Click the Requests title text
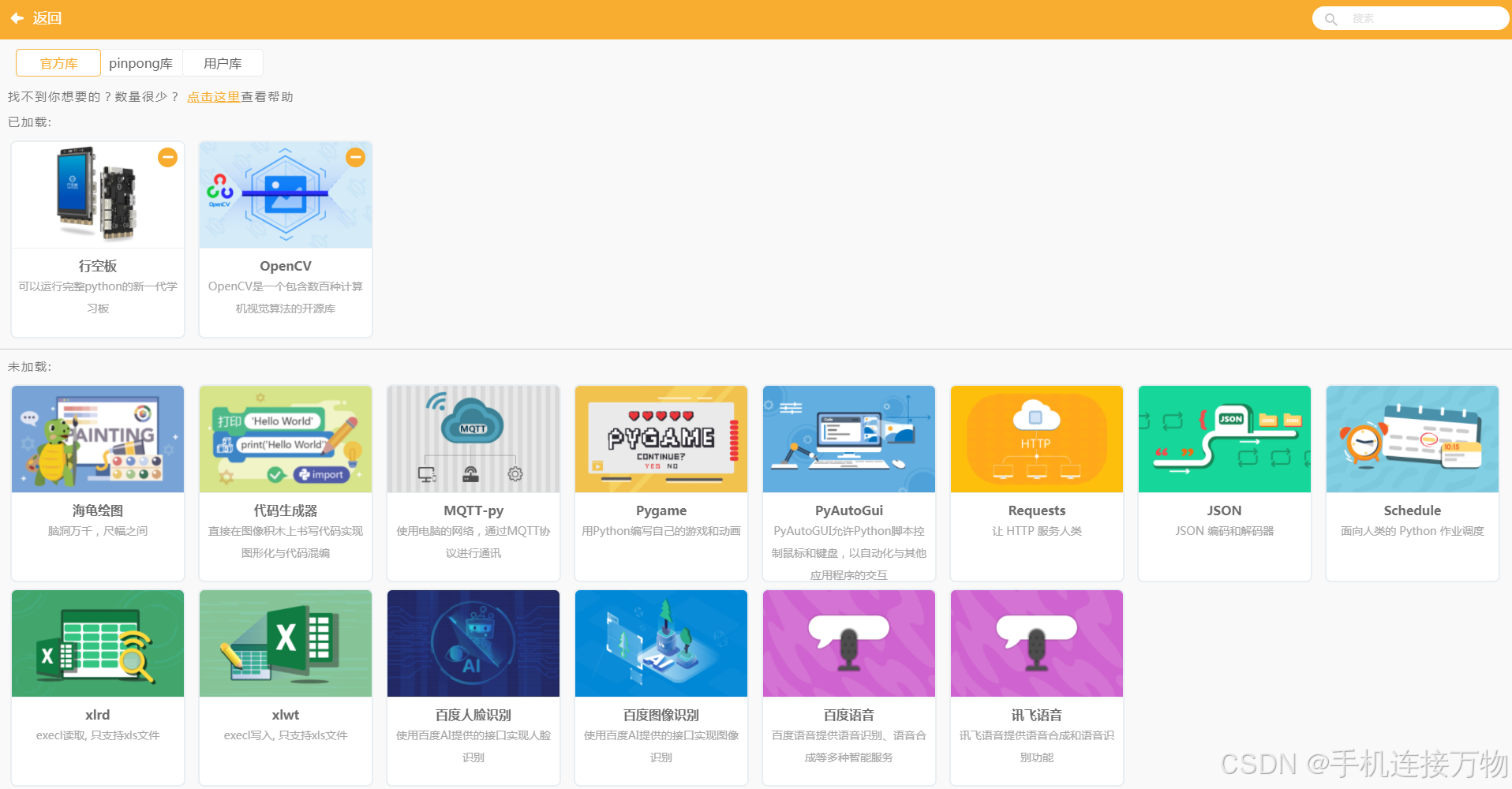The width and height of the screenshot is (1512, 789). point(1037,510)
